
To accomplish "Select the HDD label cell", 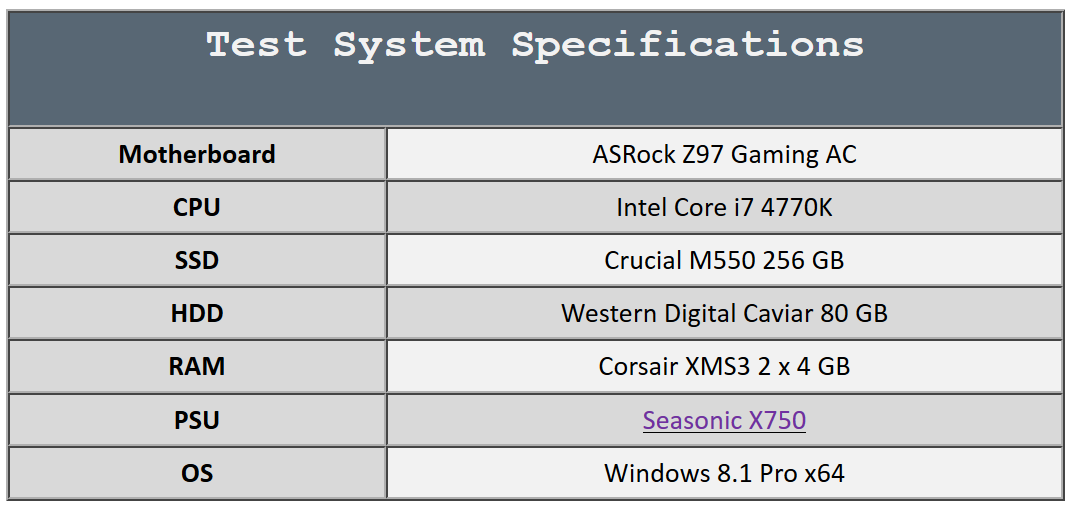I will coord(197,313).
